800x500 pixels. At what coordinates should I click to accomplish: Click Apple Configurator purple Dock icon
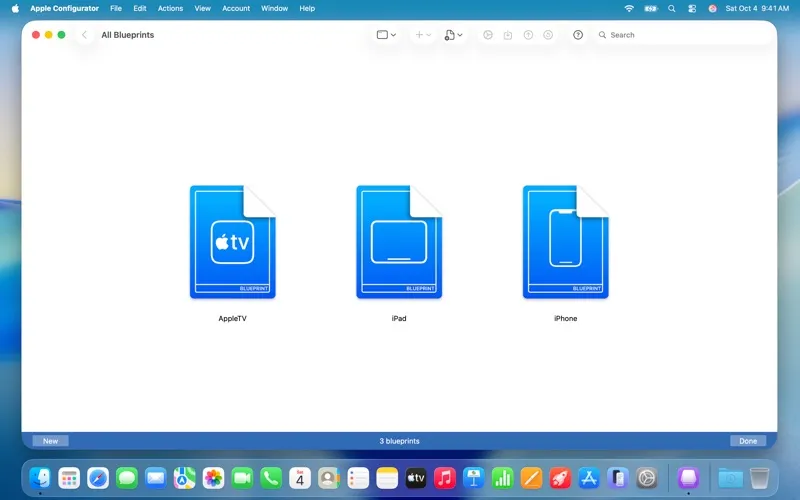(x=688, y=478)
